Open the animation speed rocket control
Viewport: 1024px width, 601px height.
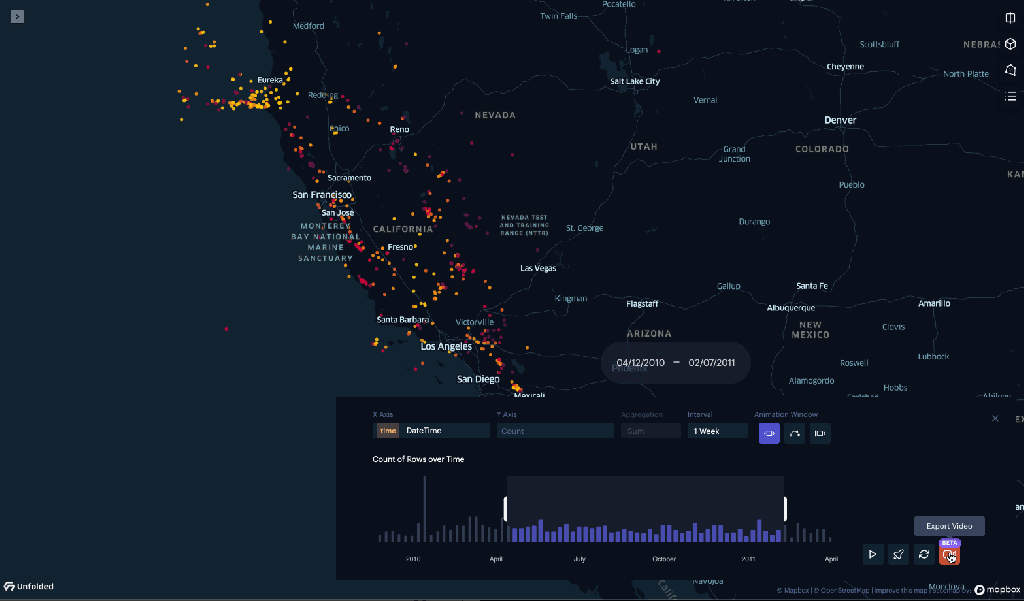(x=898, y=555)
